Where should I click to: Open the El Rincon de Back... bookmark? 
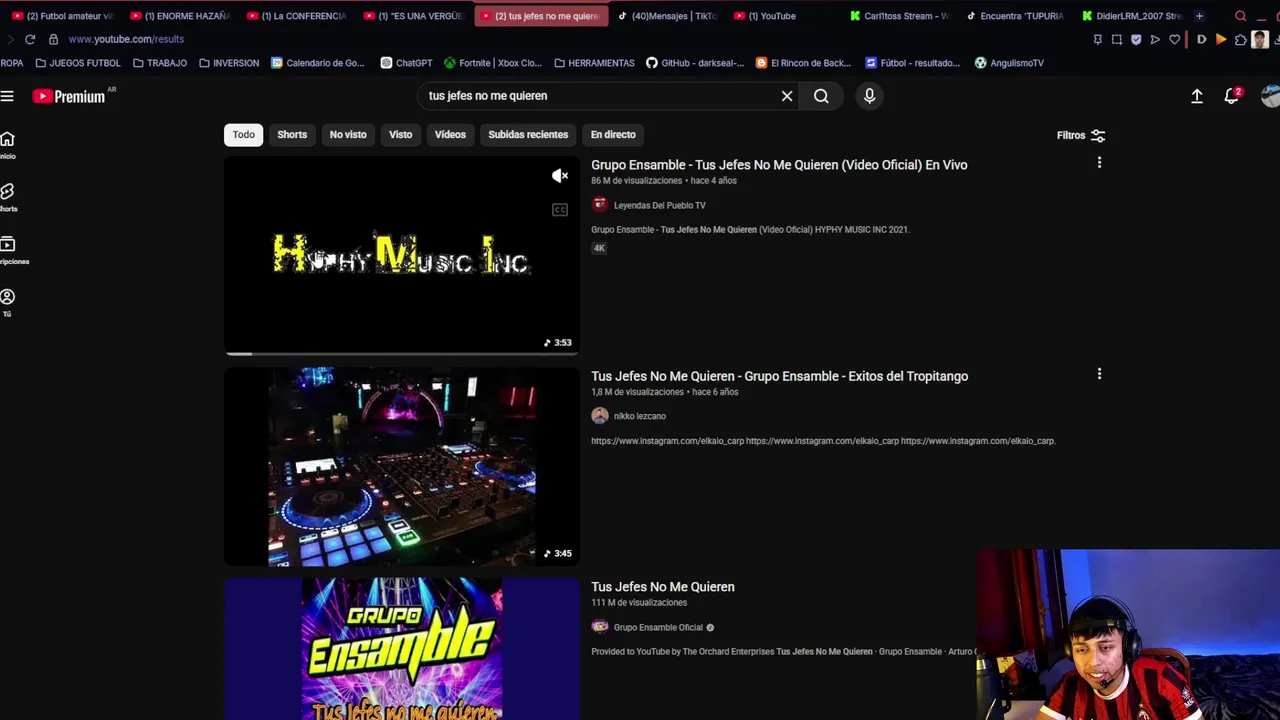(803, 63)
